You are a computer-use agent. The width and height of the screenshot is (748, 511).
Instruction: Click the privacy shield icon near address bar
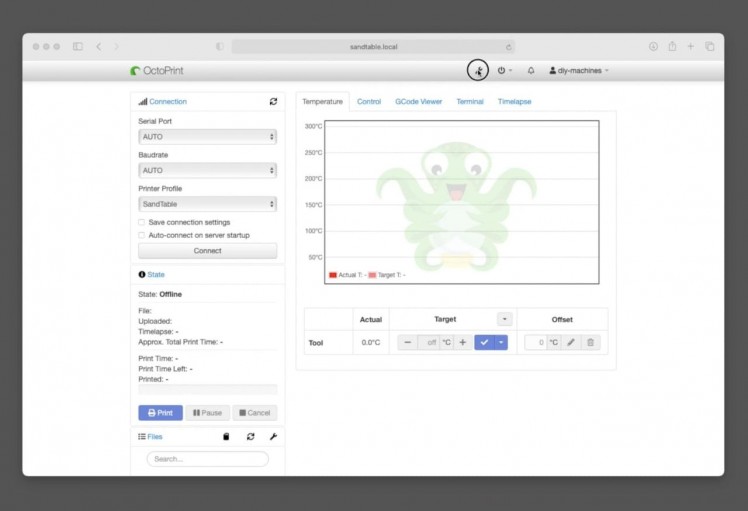(x=219, y=46)
